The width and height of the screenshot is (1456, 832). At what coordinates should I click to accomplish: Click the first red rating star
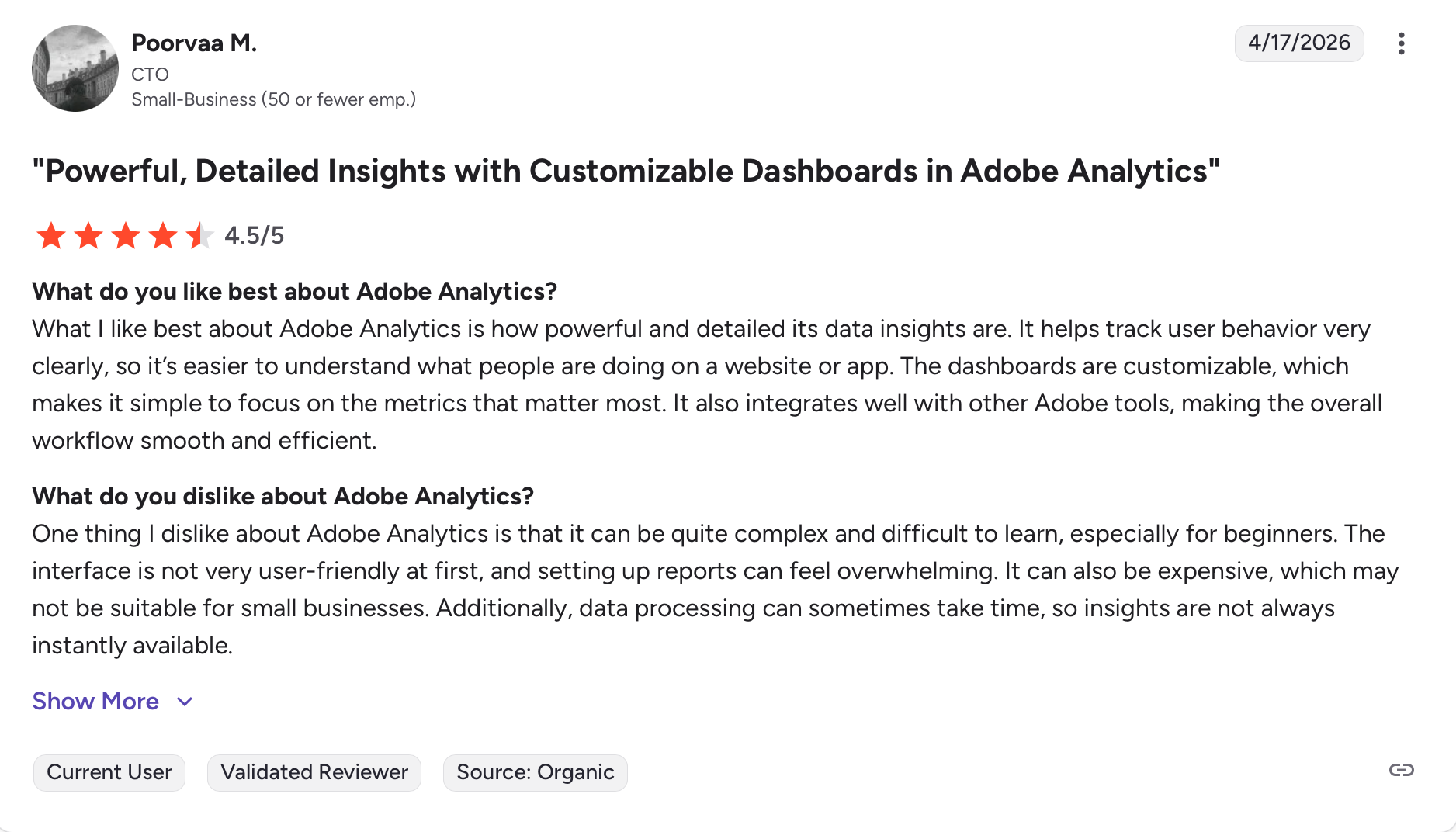click(x=51, y=235)
